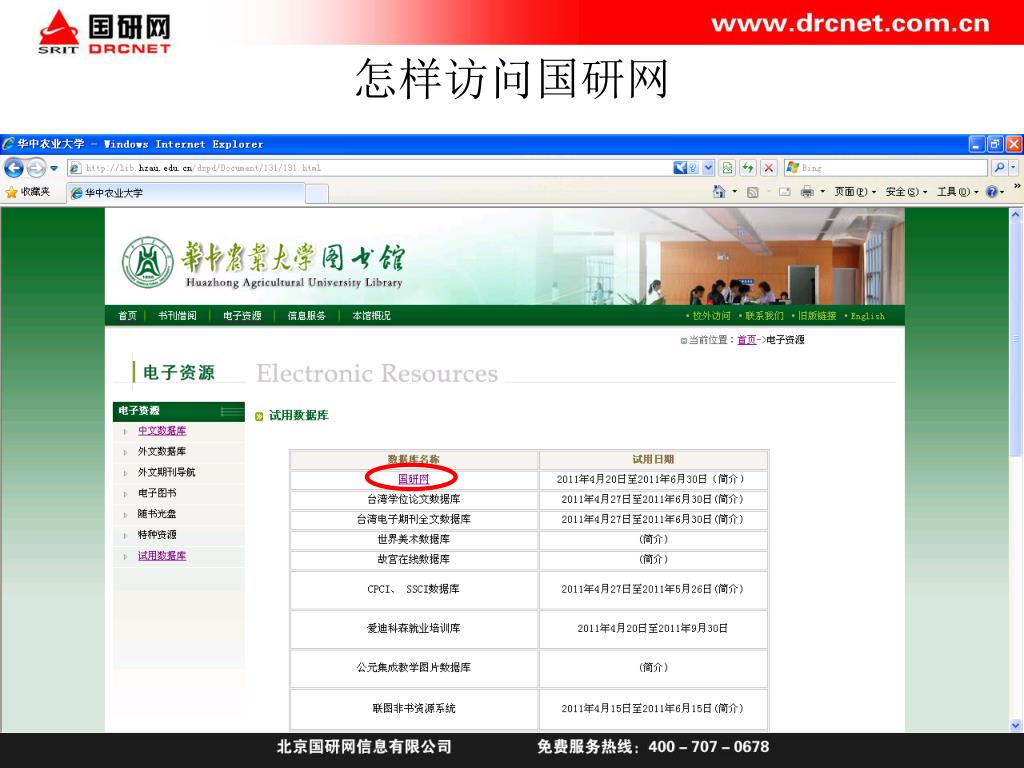Expand command bar overflow chevron »
The height and width of the screenshot is (768, 1024).
point(1016,186)
